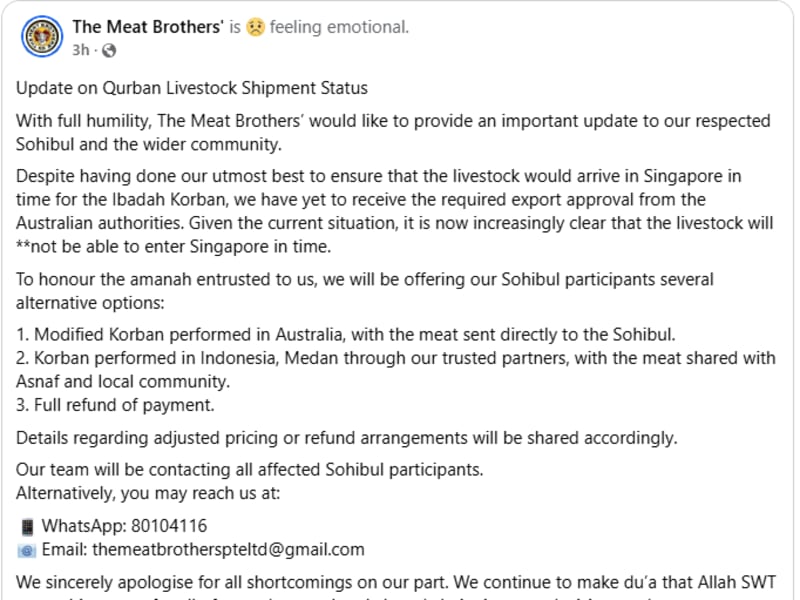The height and width of the screenshot is (600, 800).
Task: Click the 'To honour the amanah' paragraph
Action: 365,291
